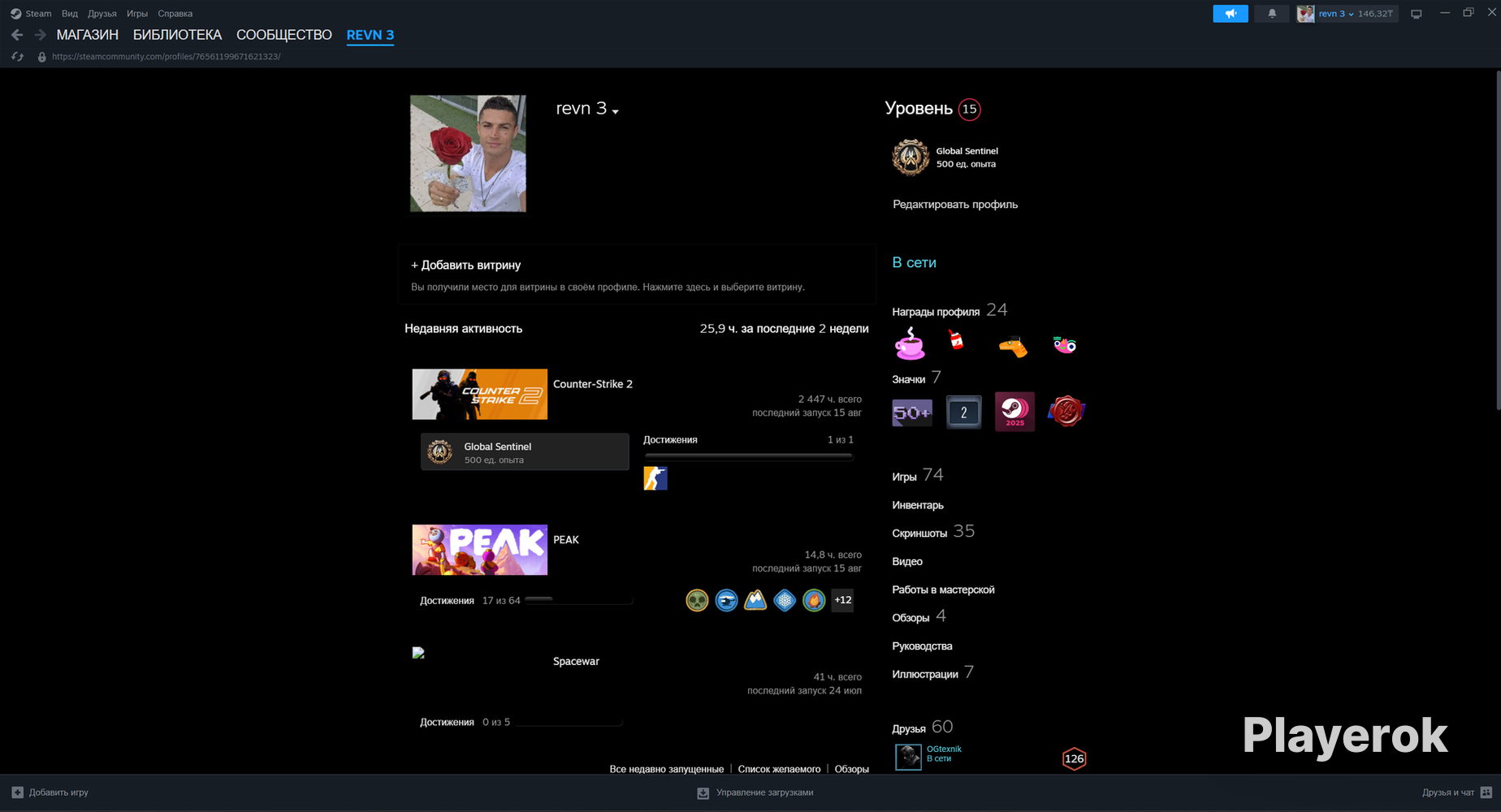Open the Иллюстрации 7 link

tap(932, 673)
